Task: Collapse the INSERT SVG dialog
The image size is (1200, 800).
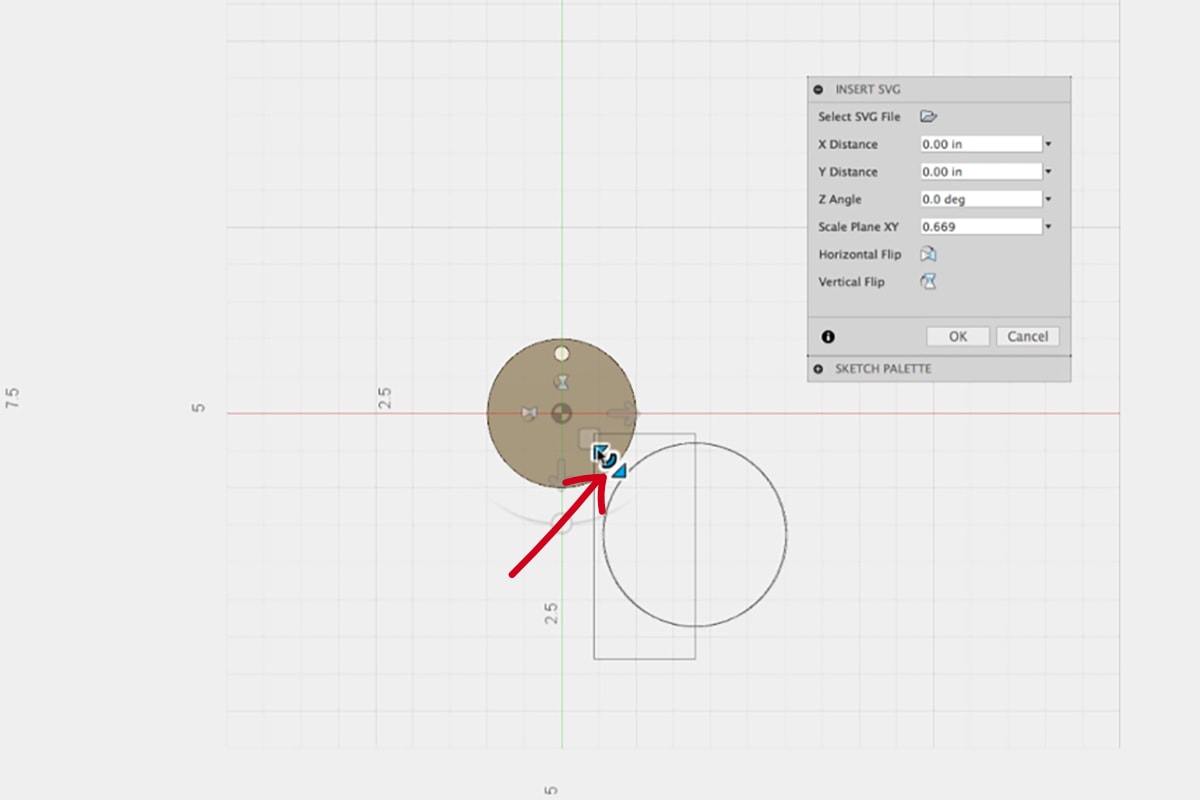Action: point(819,89)
